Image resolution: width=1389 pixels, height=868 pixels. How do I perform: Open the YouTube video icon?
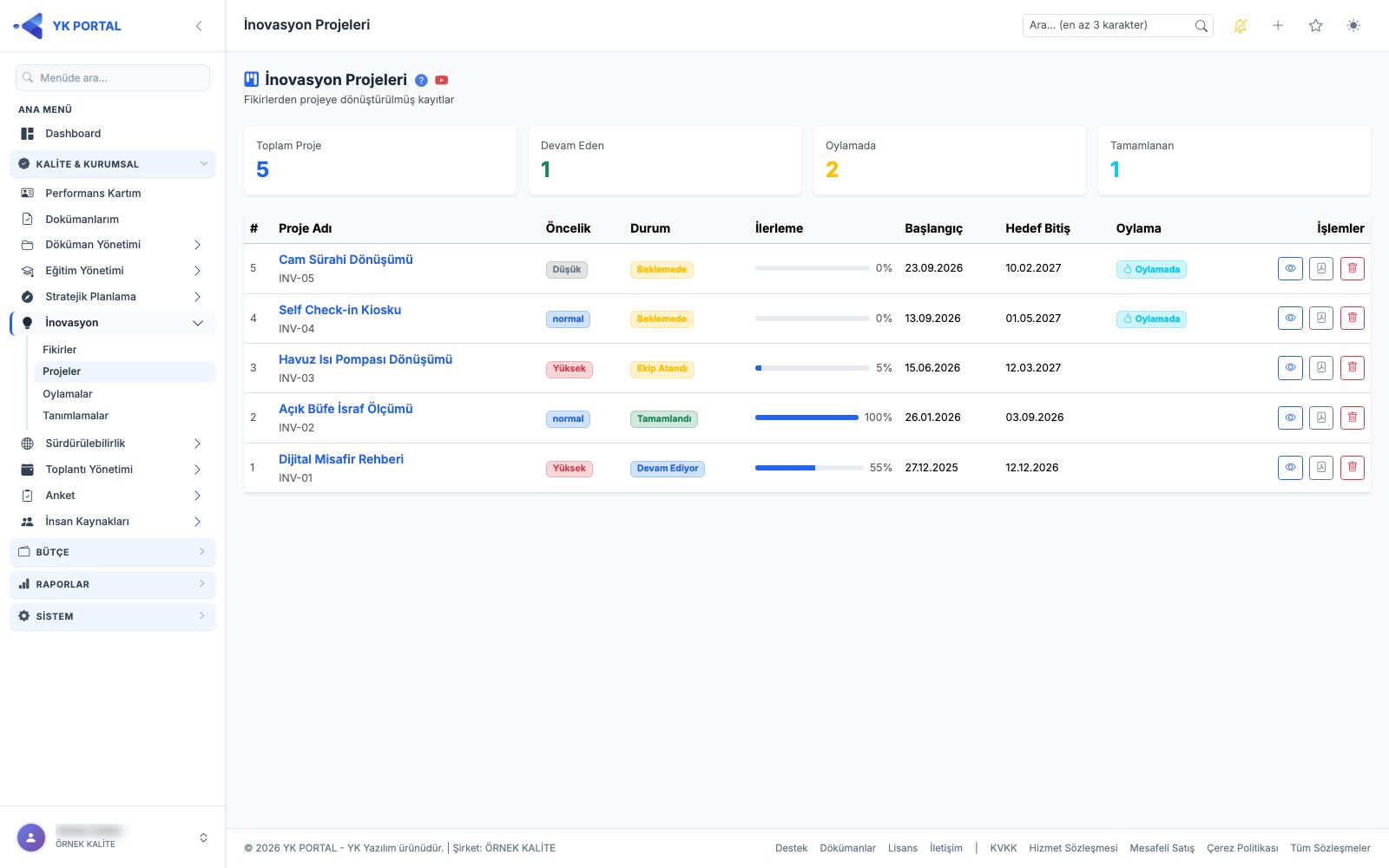click(441, 80)
